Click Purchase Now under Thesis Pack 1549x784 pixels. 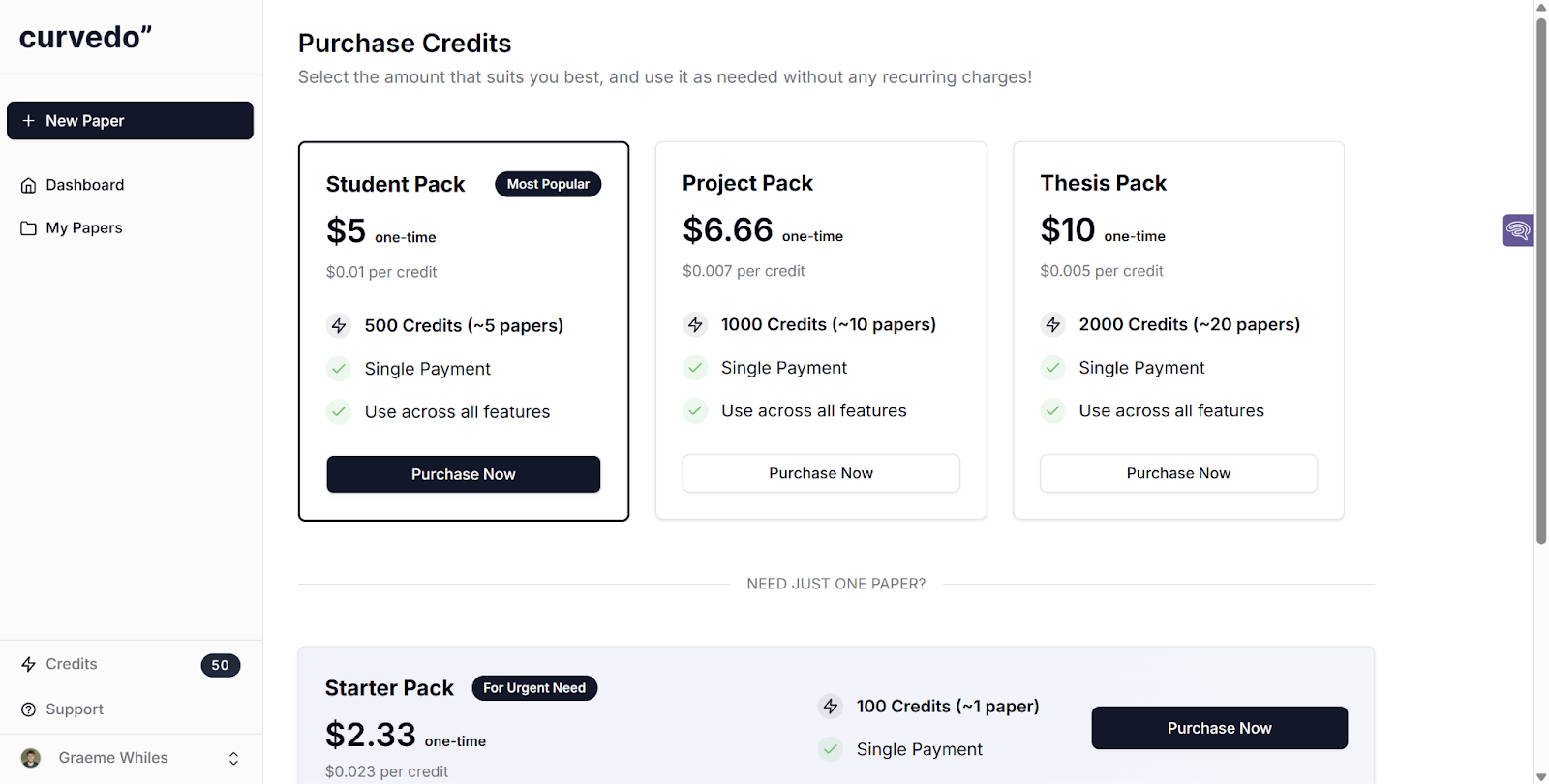(x=1177, y=473)
